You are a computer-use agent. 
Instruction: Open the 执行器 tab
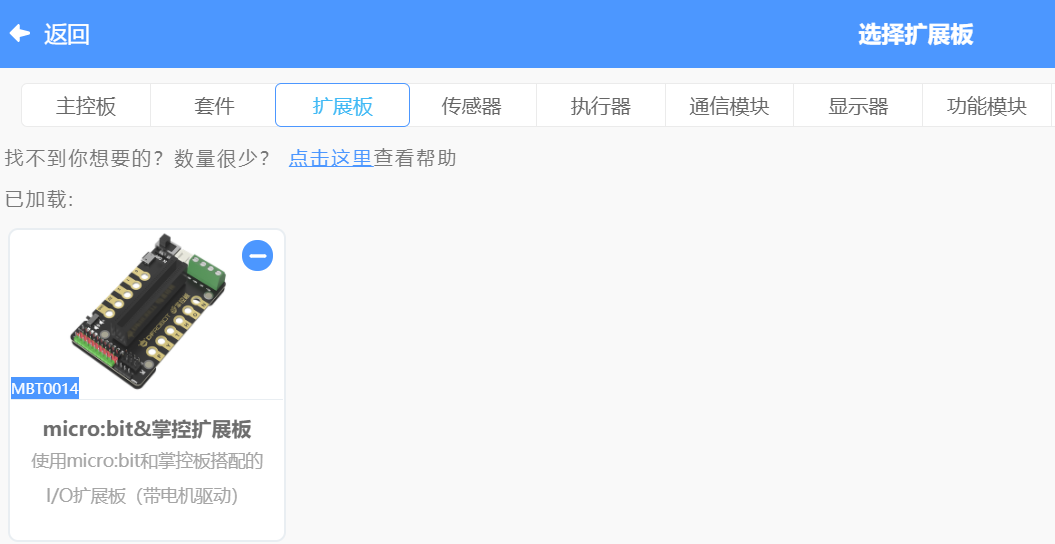coord(601,106)
